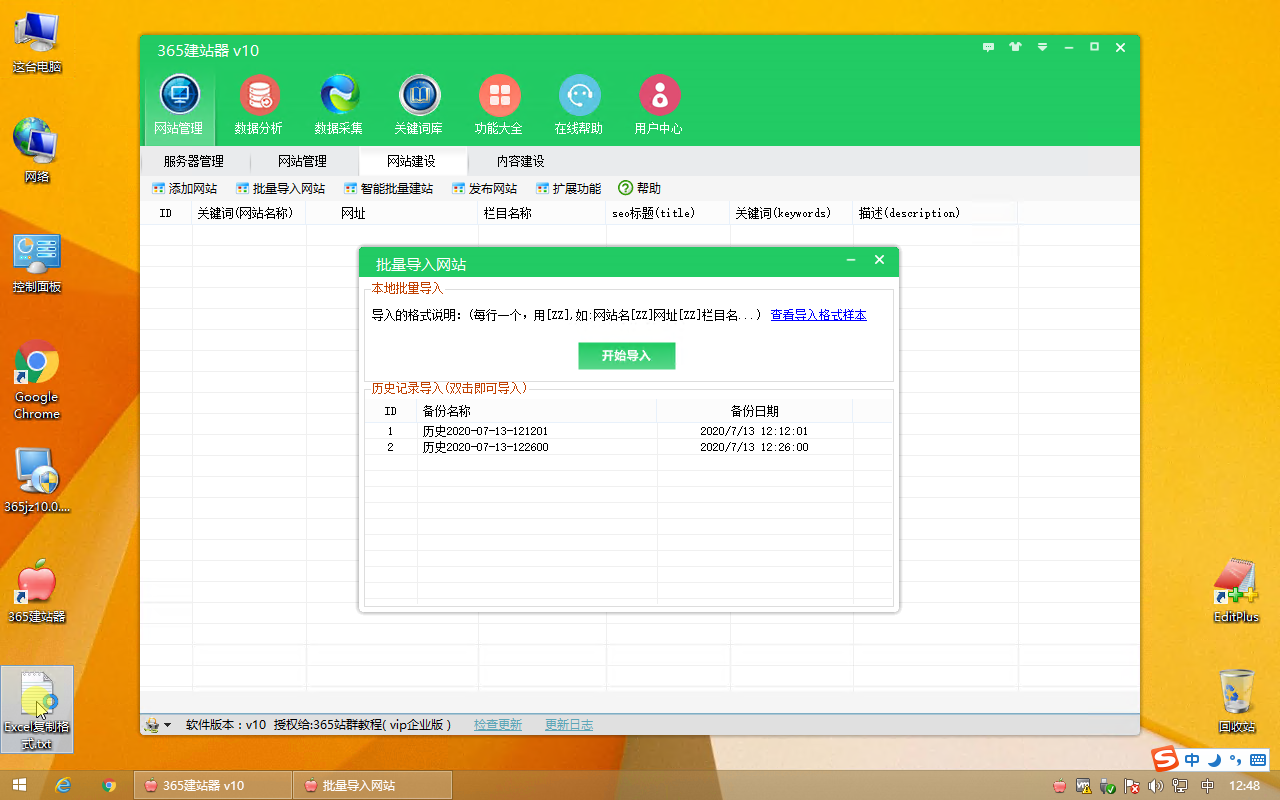
Task: Click the taskbar clock 12:48
Action: tap(1244, 786)
